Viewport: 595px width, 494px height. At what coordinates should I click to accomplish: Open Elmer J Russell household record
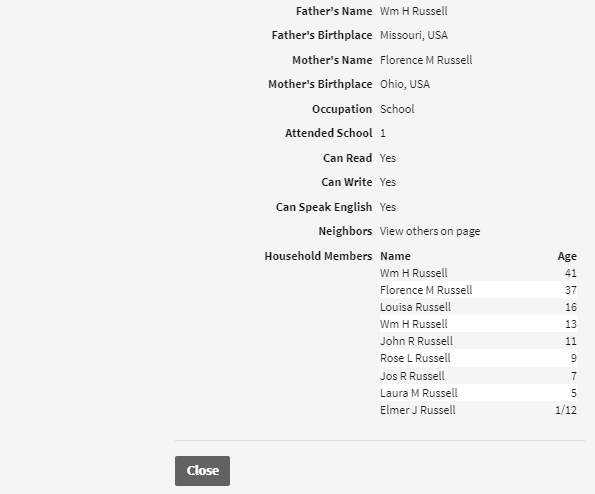tap(418, 410)
